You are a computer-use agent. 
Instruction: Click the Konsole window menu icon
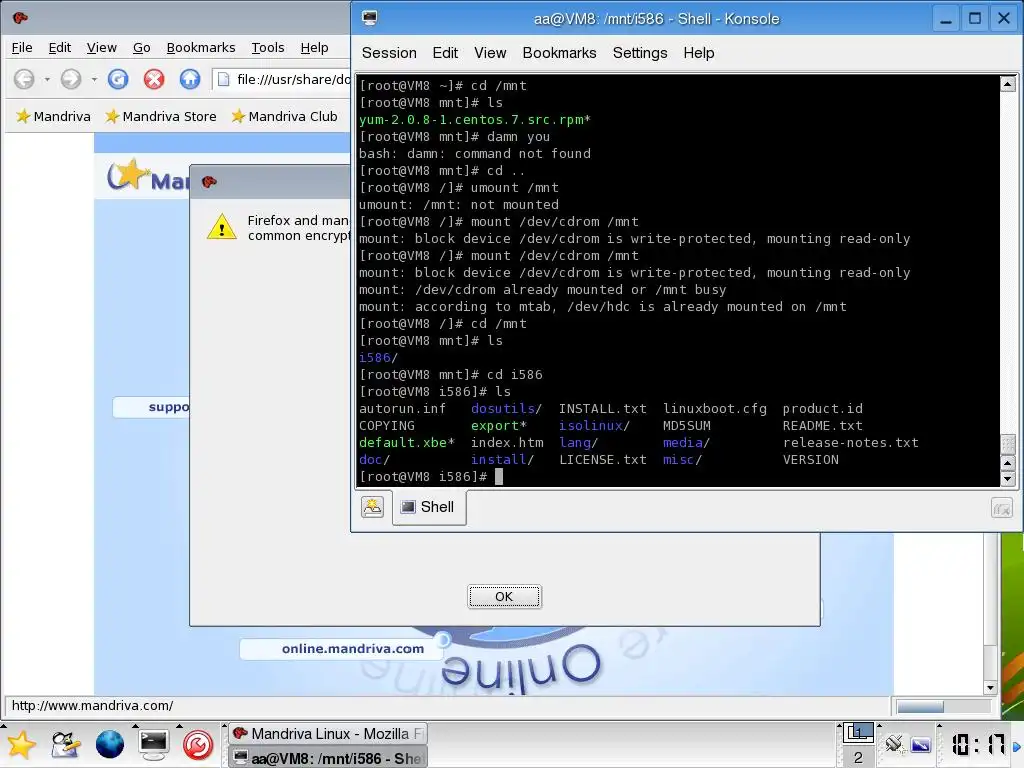(x=370, y=18)
